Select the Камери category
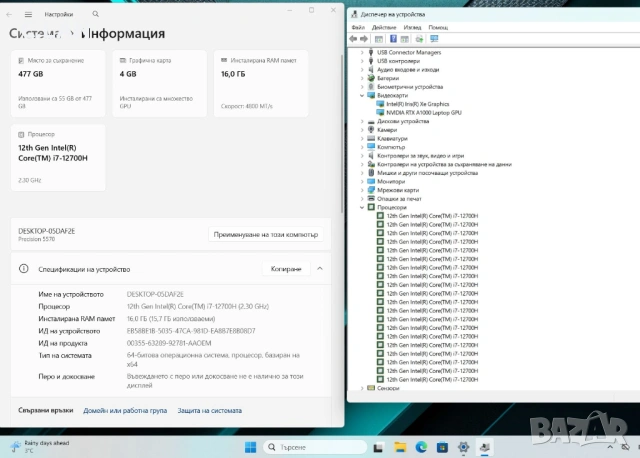Viewport: 640px width, 458px height. click(387, 130)
